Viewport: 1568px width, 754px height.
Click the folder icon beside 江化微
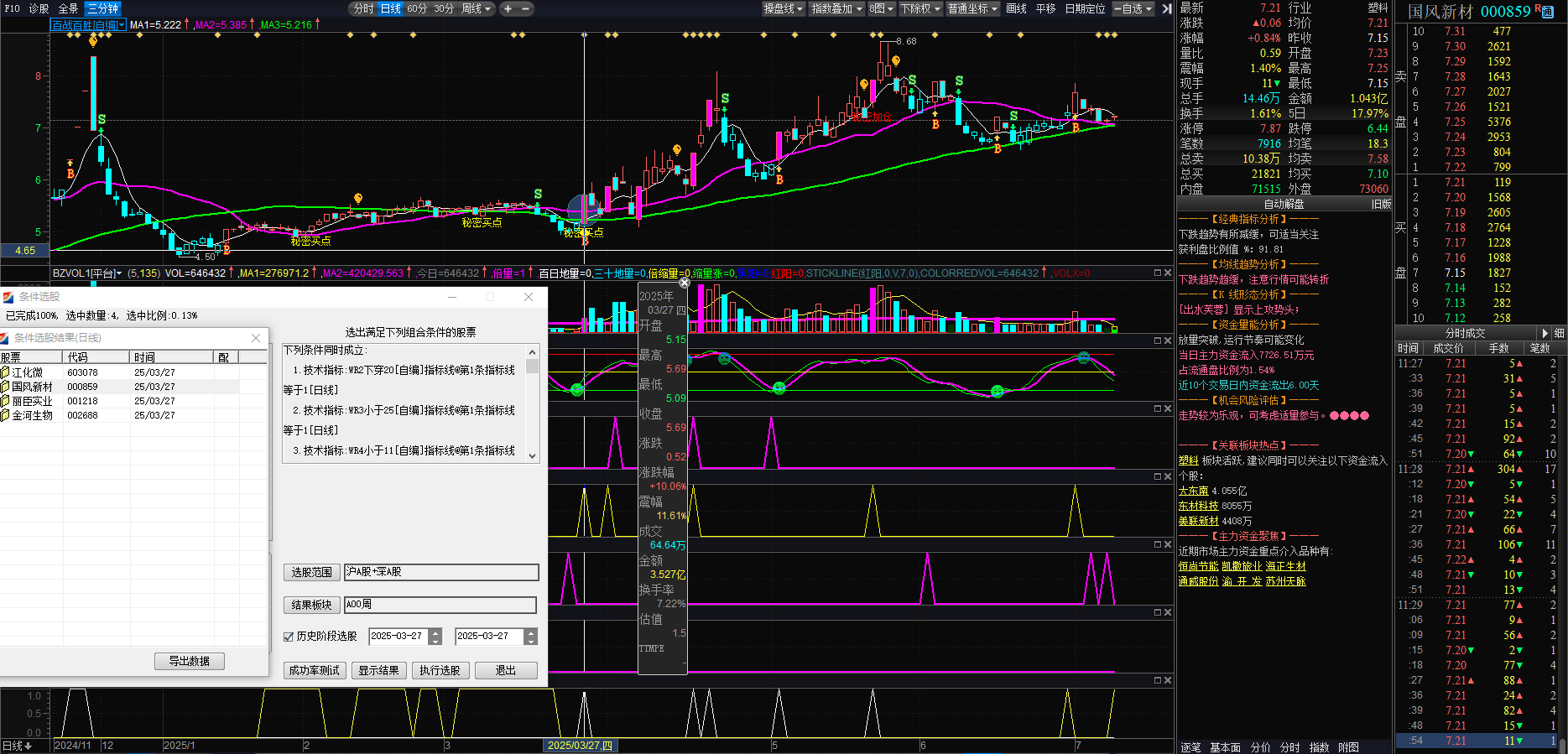tap(5, 372)
